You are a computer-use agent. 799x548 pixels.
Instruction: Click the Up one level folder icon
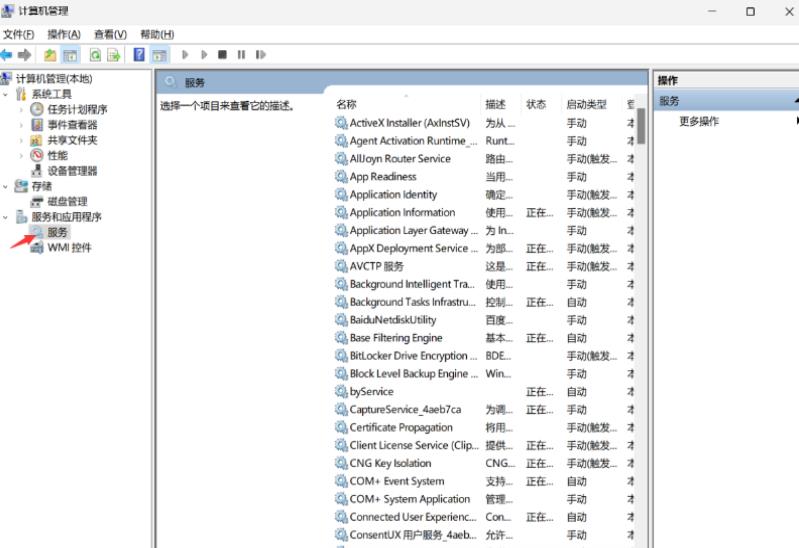click(50, 55)
